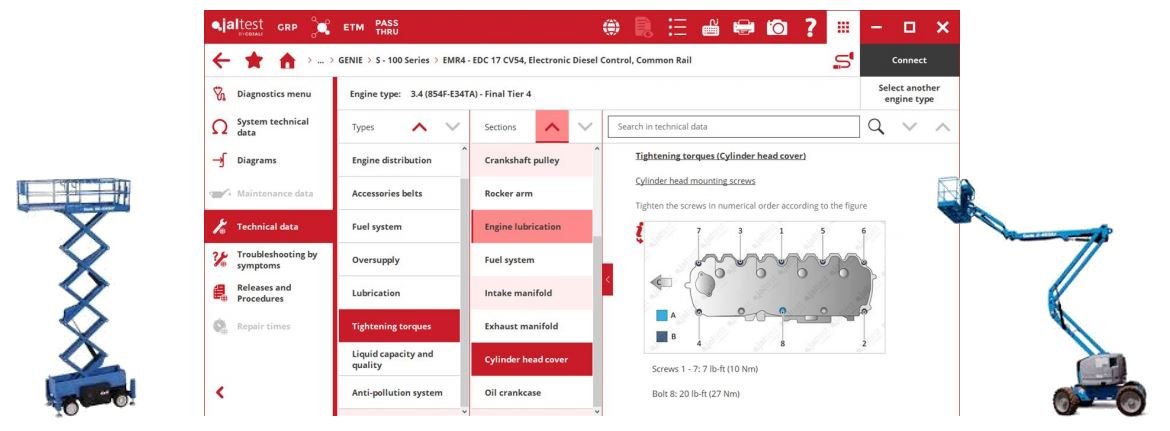Click the globe language icon

[611, 27]
